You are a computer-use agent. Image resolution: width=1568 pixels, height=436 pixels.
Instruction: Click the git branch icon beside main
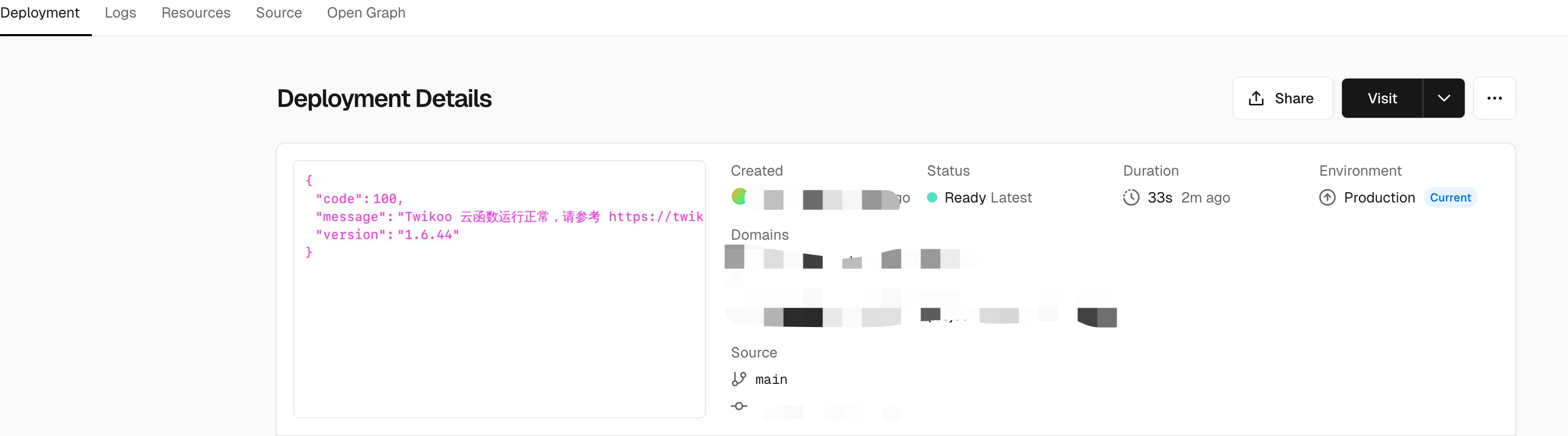click(739, 379)
